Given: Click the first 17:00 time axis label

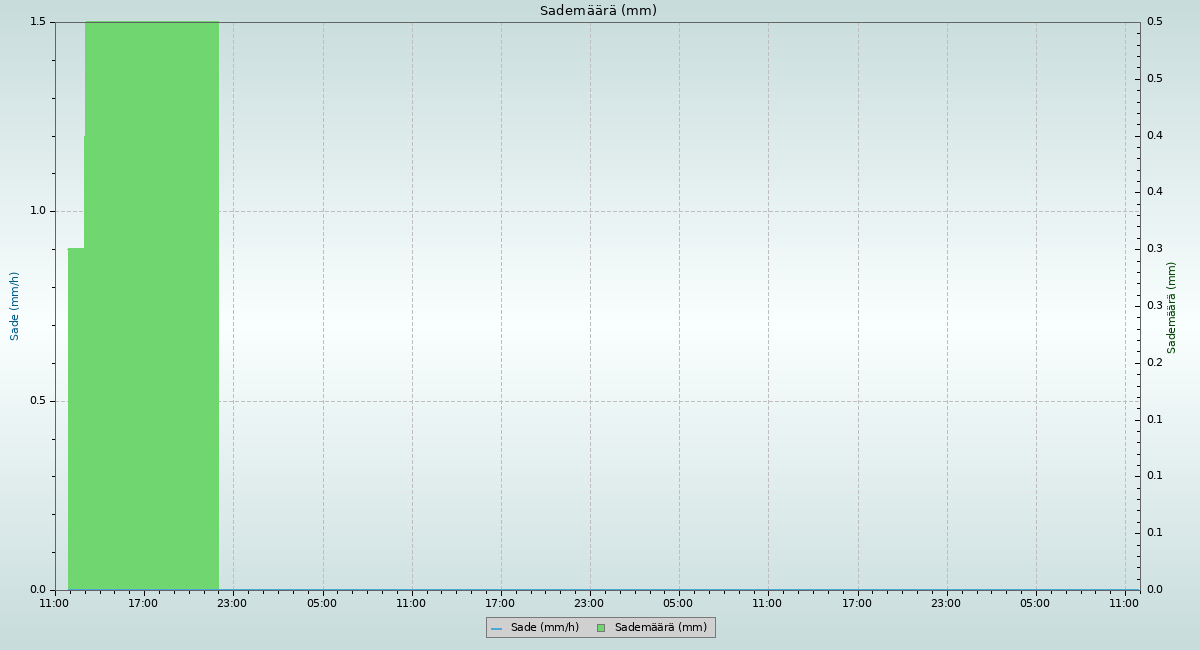Looking at the screenshot, I should 143,603.
